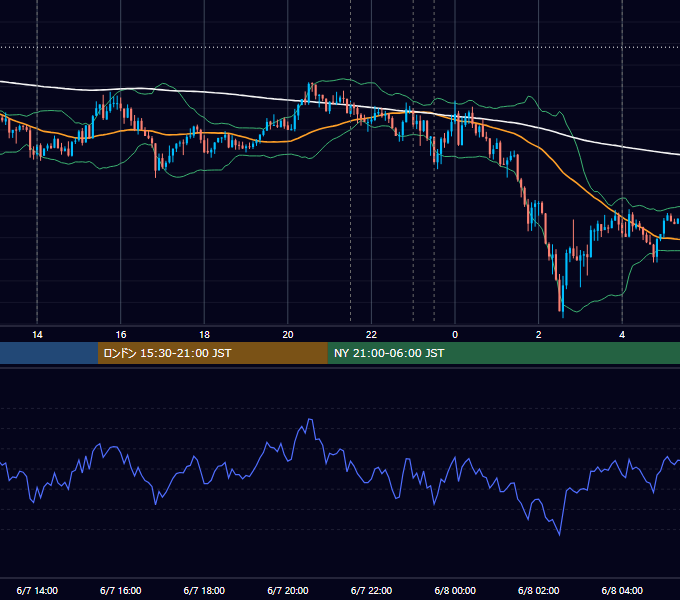Click the oscillator peak near 6/7 20:30
The height and width of the screenshot is (600, 680).
(310, 420)
